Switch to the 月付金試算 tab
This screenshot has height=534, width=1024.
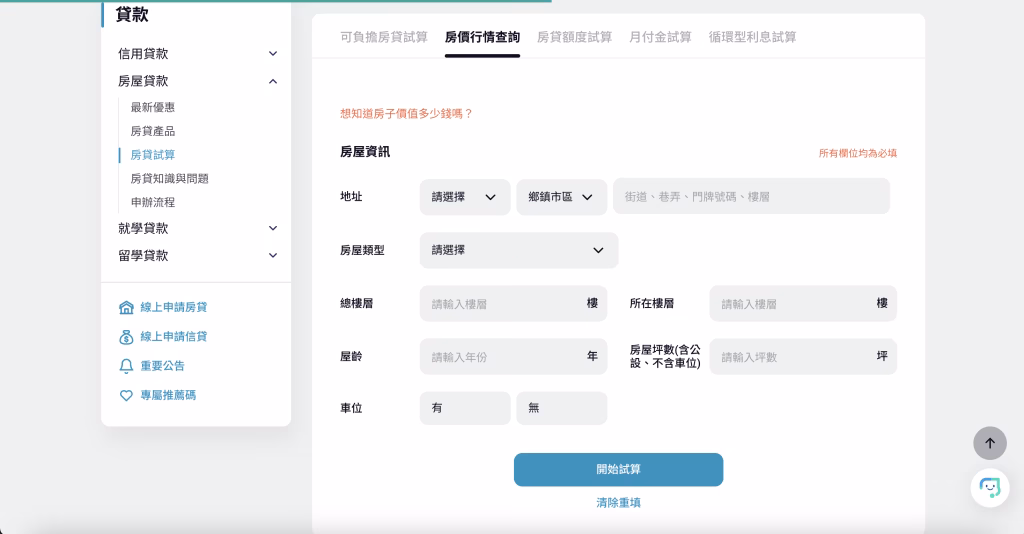pos(660,37)
